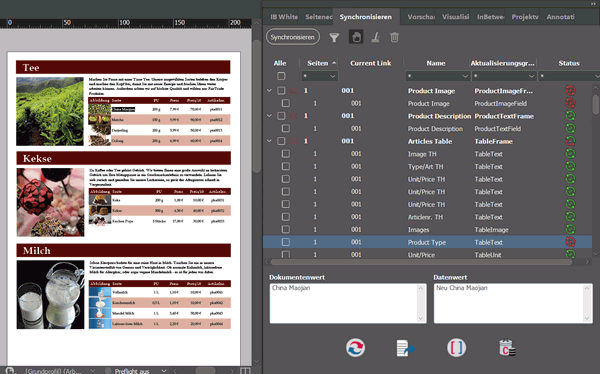This screenshot has height=374, width=600.
Task: Open the Grundprofil dropdown in status bar
Action: coord(92,371)
